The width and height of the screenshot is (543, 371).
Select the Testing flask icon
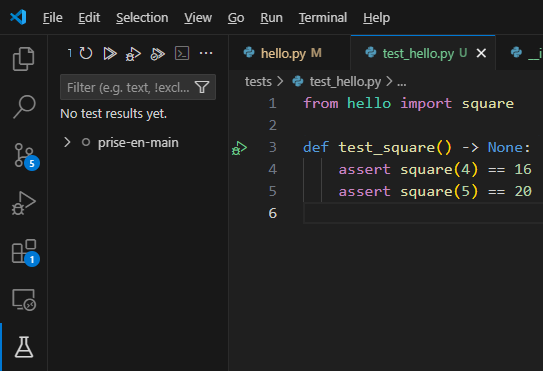(x=24, y=347)
